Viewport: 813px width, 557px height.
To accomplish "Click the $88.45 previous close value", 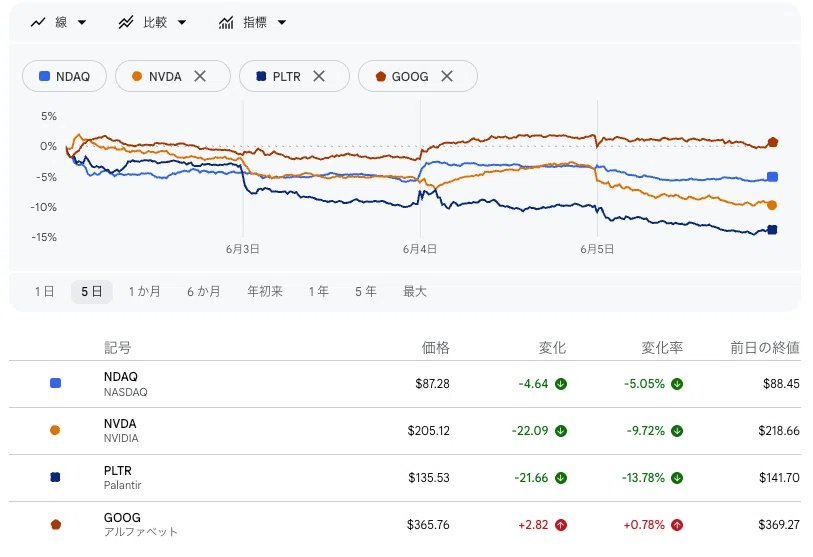I will pos(781,384).
